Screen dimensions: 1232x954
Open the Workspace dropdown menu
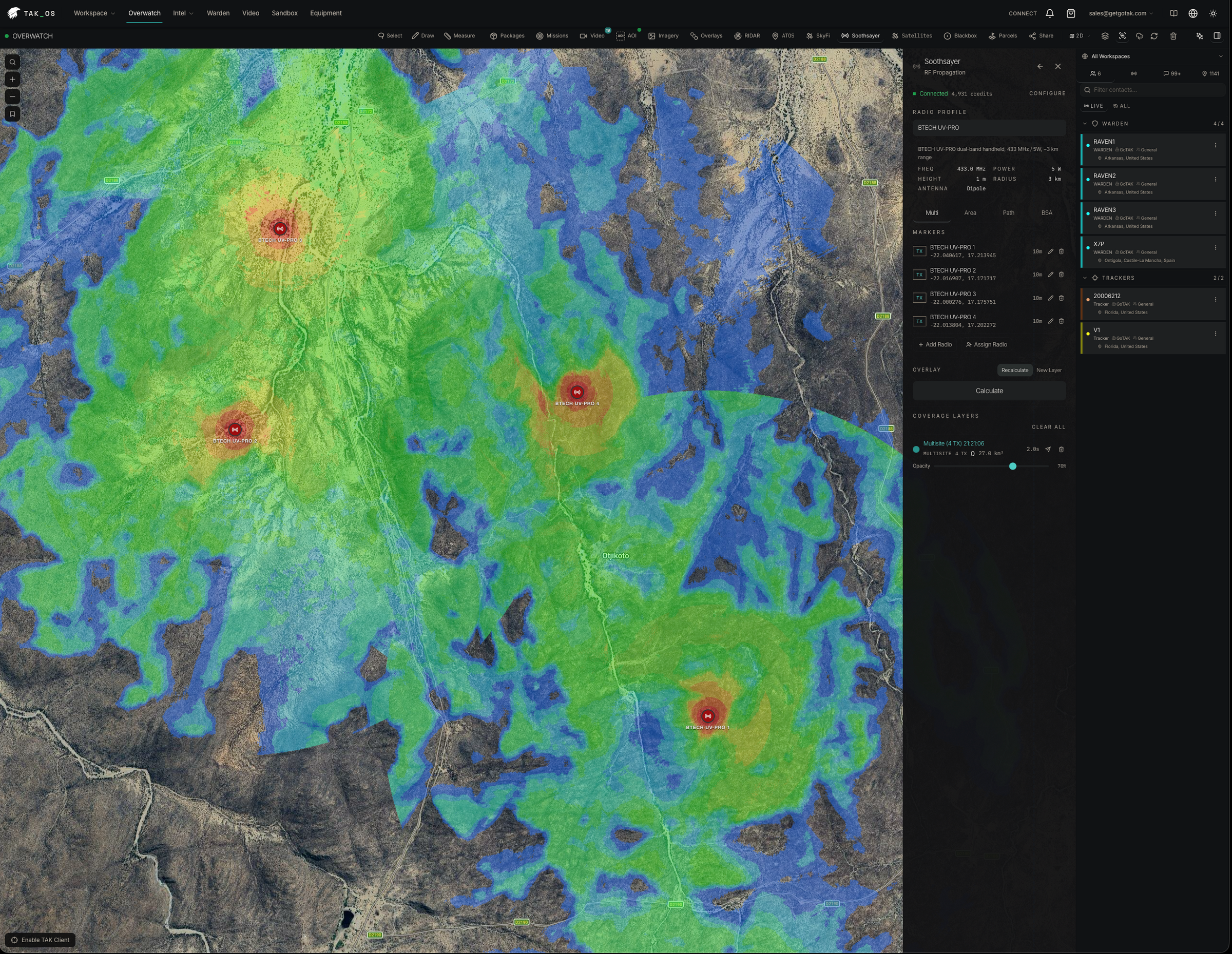94,13
